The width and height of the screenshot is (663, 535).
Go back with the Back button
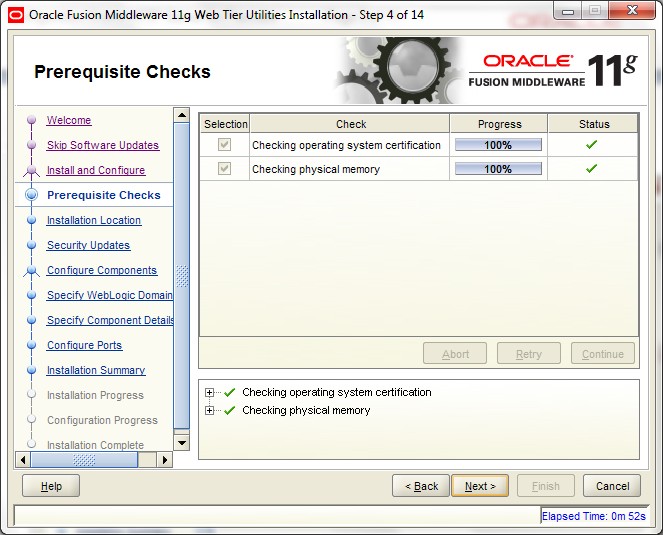point(421,486)
